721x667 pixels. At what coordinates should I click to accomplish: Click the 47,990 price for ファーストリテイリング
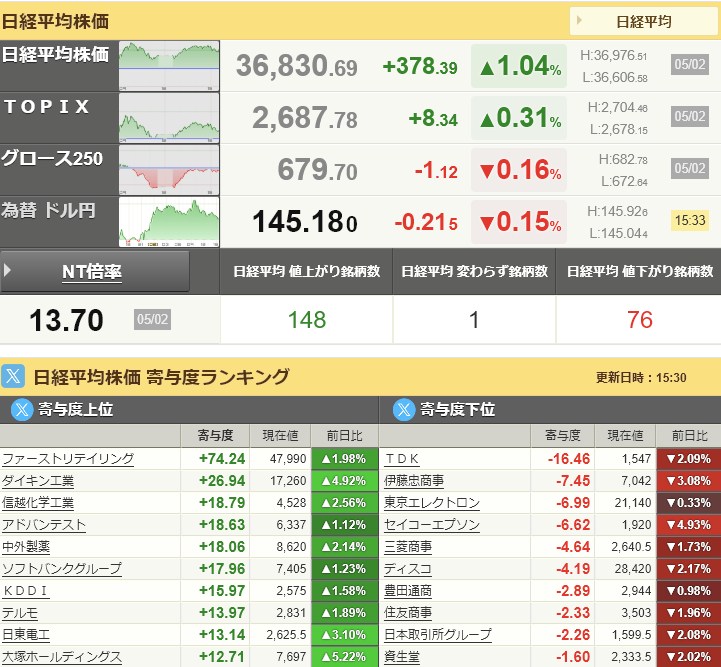point(288,459)
